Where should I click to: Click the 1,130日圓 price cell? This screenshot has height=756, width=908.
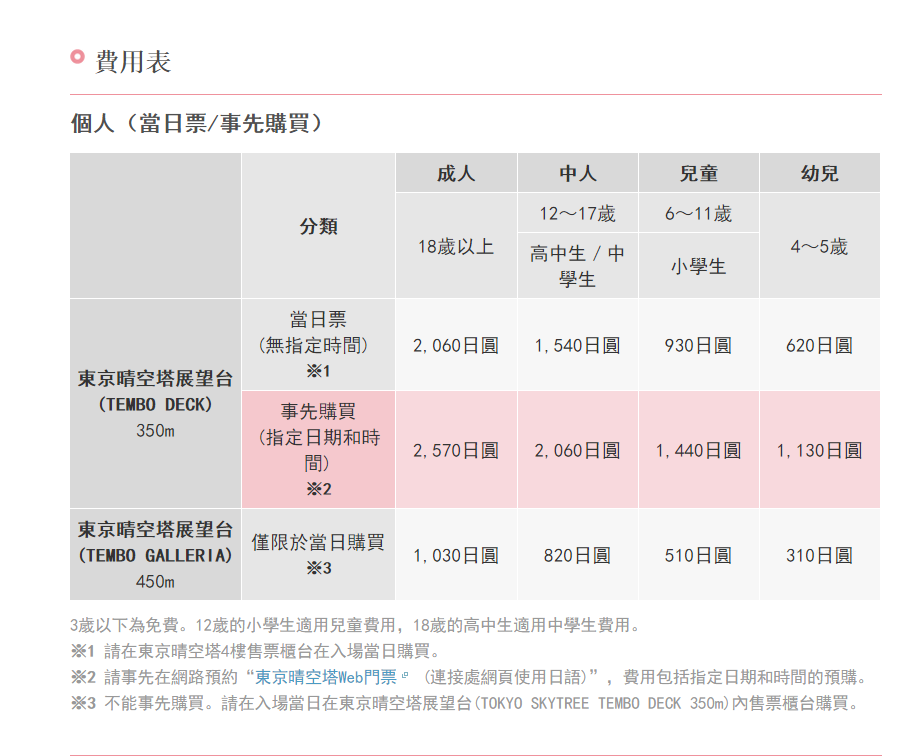(x=820, y=450)
